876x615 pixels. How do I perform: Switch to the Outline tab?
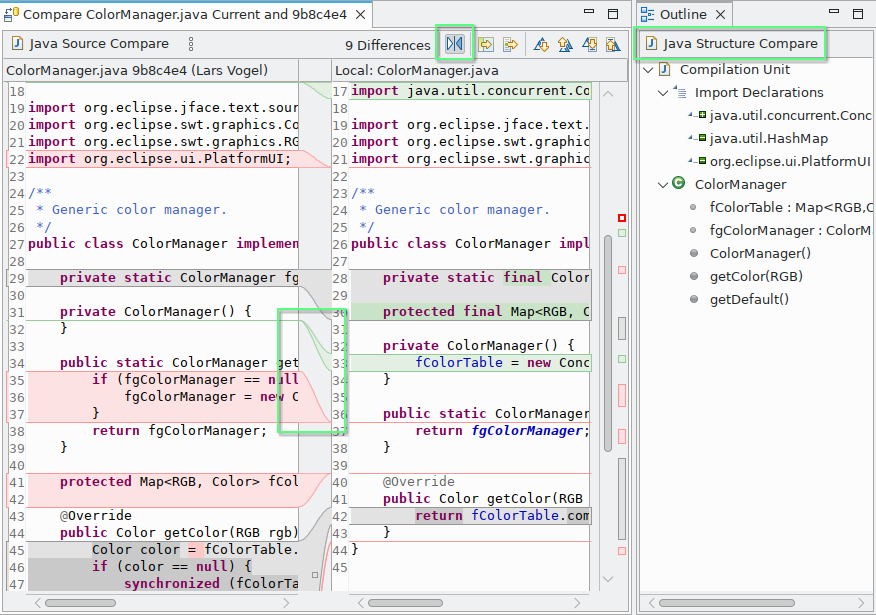(683, 15)
